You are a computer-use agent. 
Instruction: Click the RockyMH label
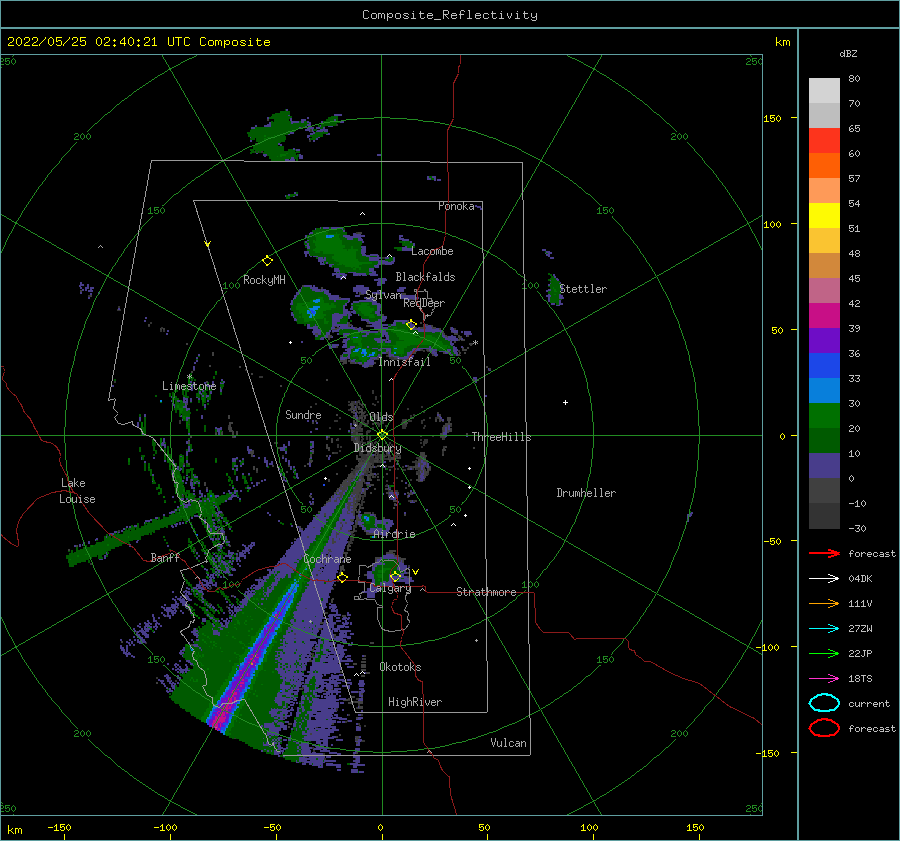point(264,280)
